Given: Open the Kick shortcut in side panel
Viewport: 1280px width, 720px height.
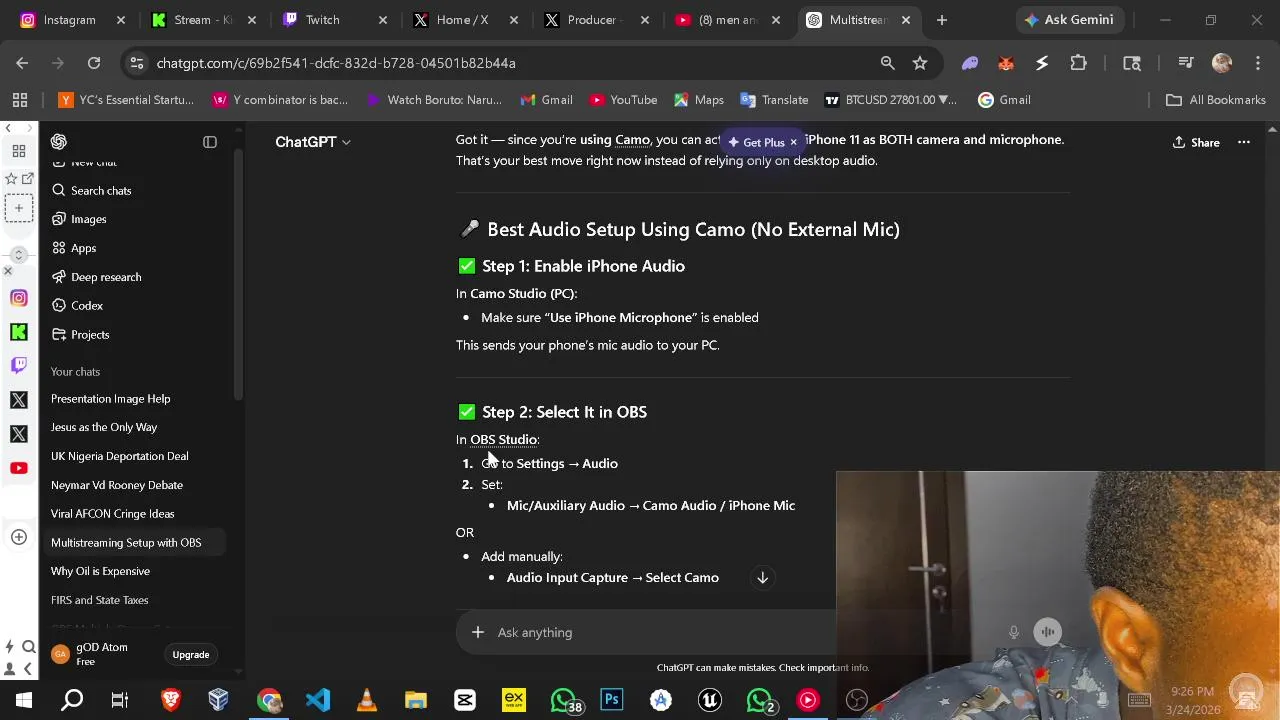Looking at the screenshot, I should pyautogui.click(x=18, y=332).
